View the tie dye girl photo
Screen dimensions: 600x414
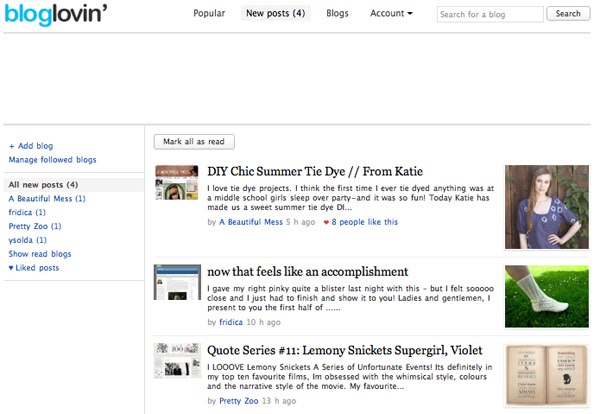coord(546,207)
